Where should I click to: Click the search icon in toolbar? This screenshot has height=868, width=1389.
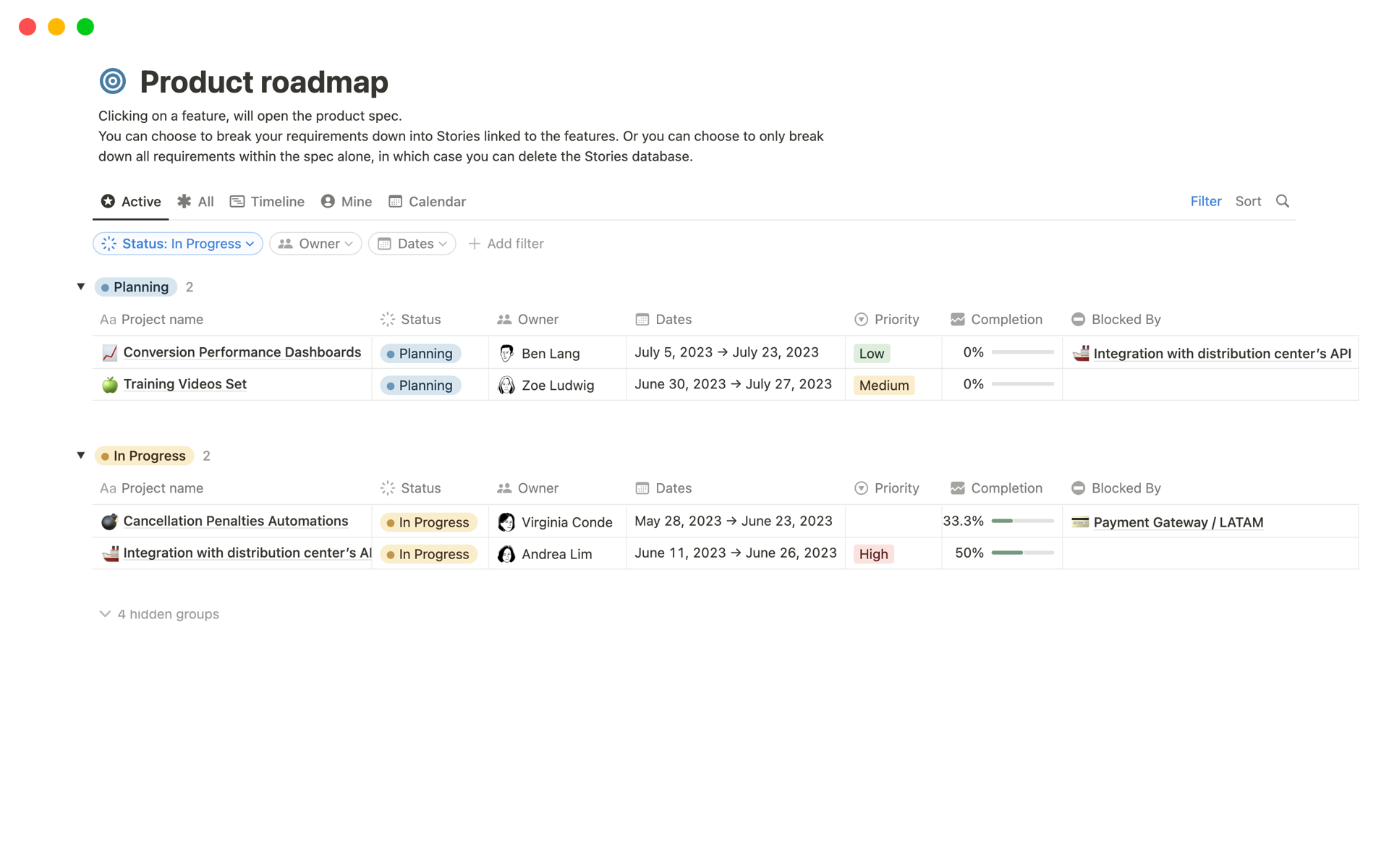(1282, 200)
